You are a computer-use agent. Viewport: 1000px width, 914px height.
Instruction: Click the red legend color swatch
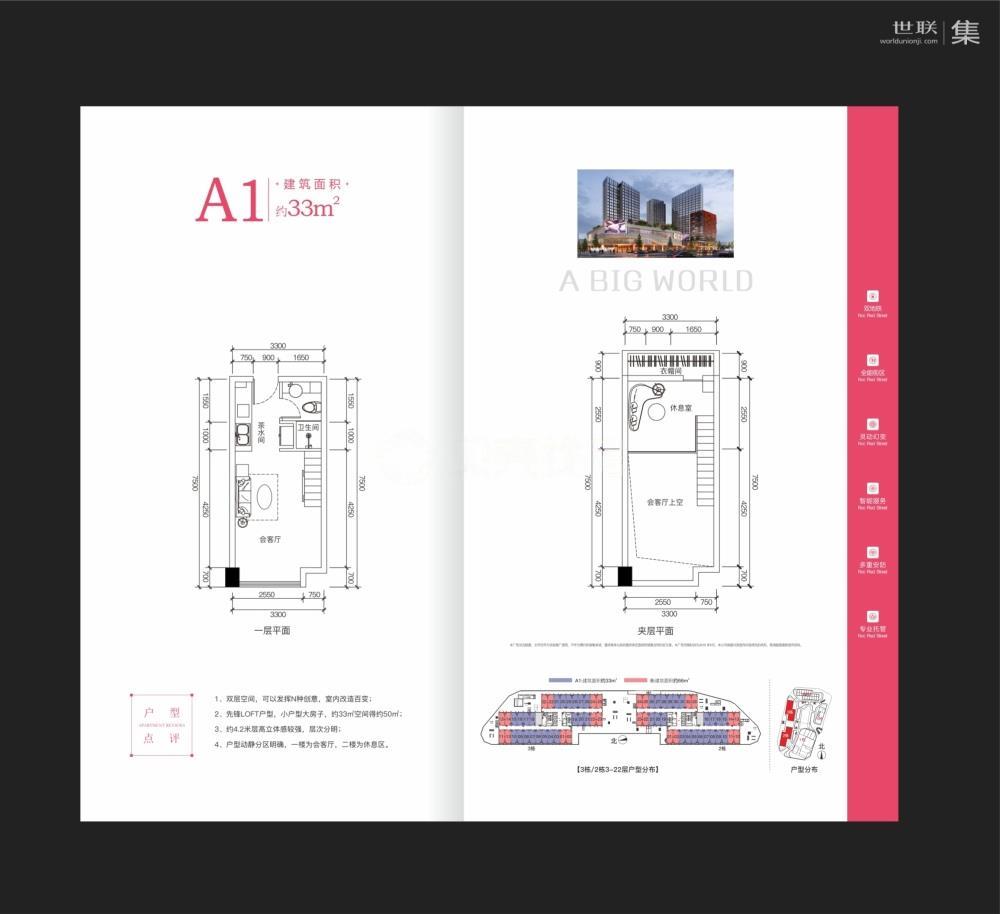(634, 680)
